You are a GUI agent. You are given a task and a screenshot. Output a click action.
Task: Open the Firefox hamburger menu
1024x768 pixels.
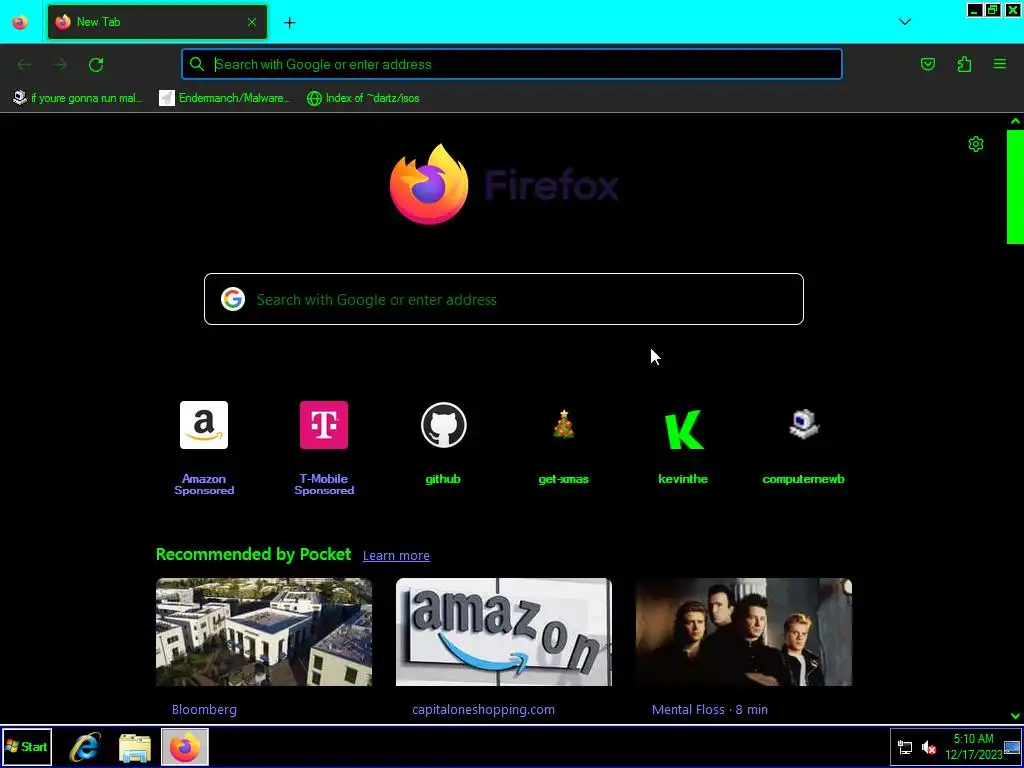click(x=1000, y=64)
